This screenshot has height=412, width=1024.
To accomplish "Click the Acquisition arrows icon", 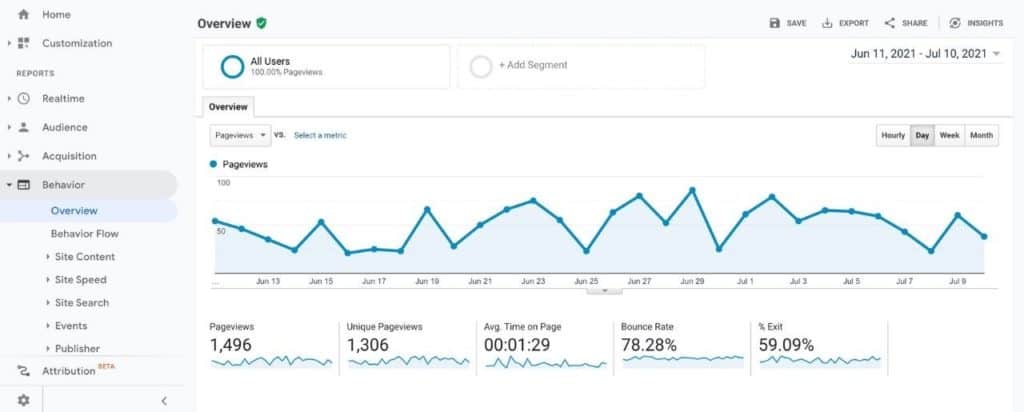I will pos(24,156).
